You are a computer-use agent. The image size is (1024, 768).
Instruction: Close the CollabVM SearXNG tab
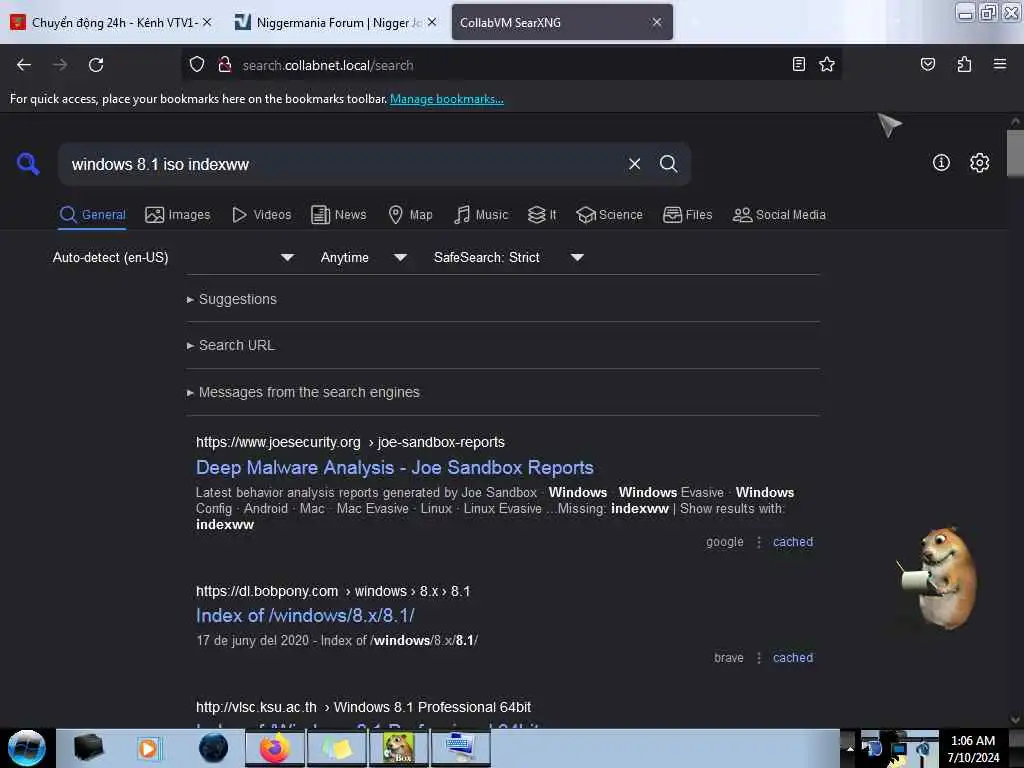click(x=656, y=22)
